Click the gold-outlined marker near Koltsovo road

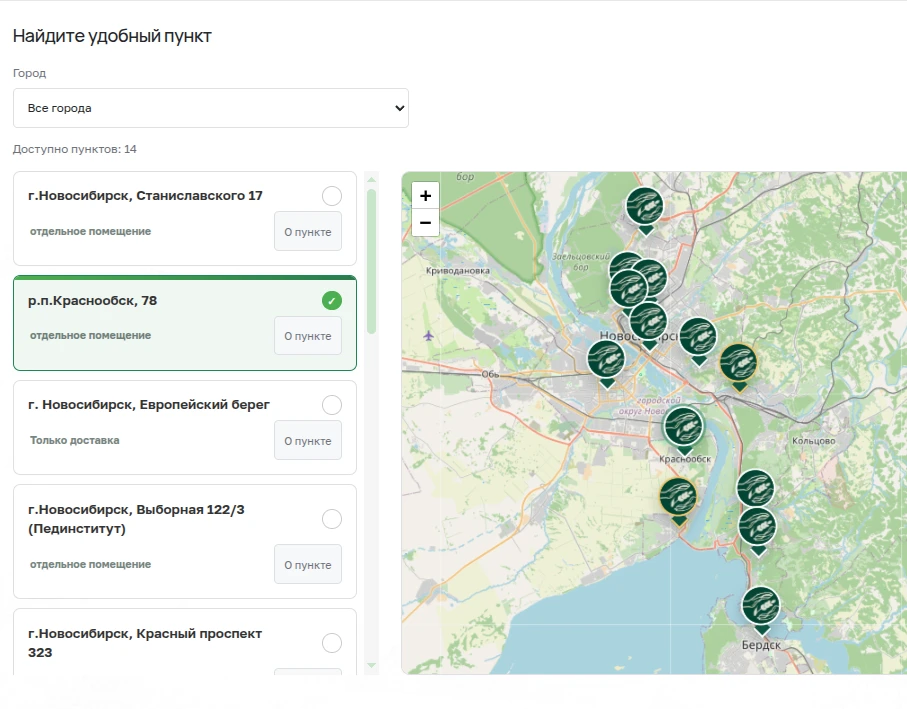[738, 366]
